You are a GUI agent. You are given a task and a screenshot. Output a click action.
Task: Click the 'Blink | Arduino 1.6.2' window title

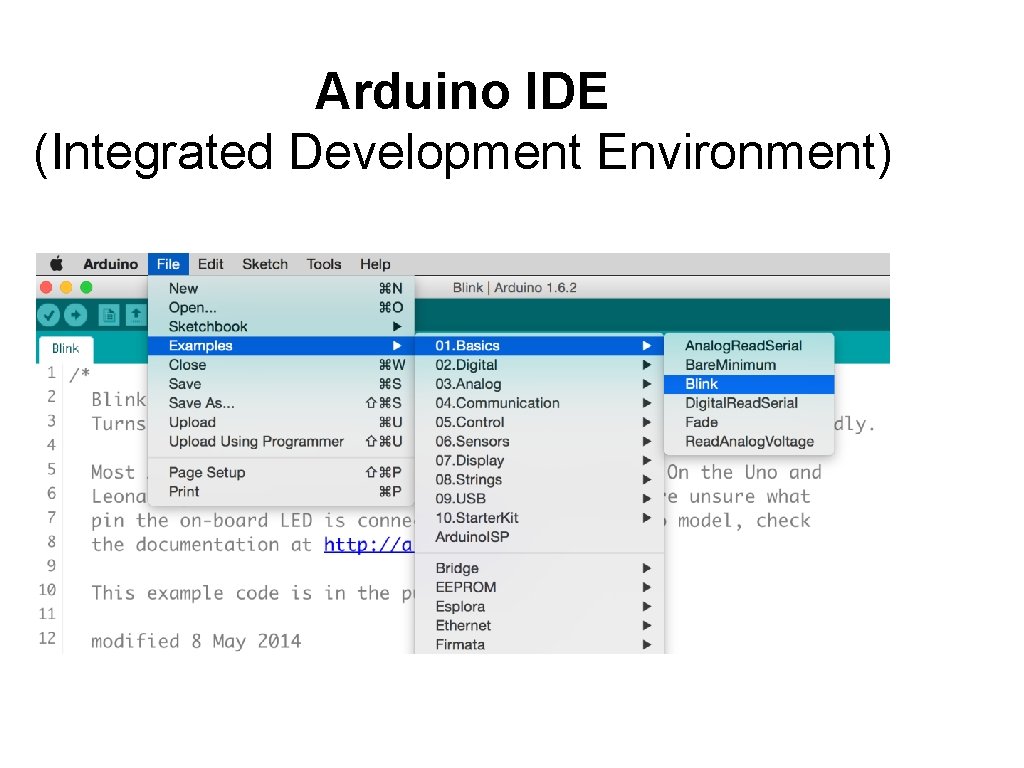point(515,287)
